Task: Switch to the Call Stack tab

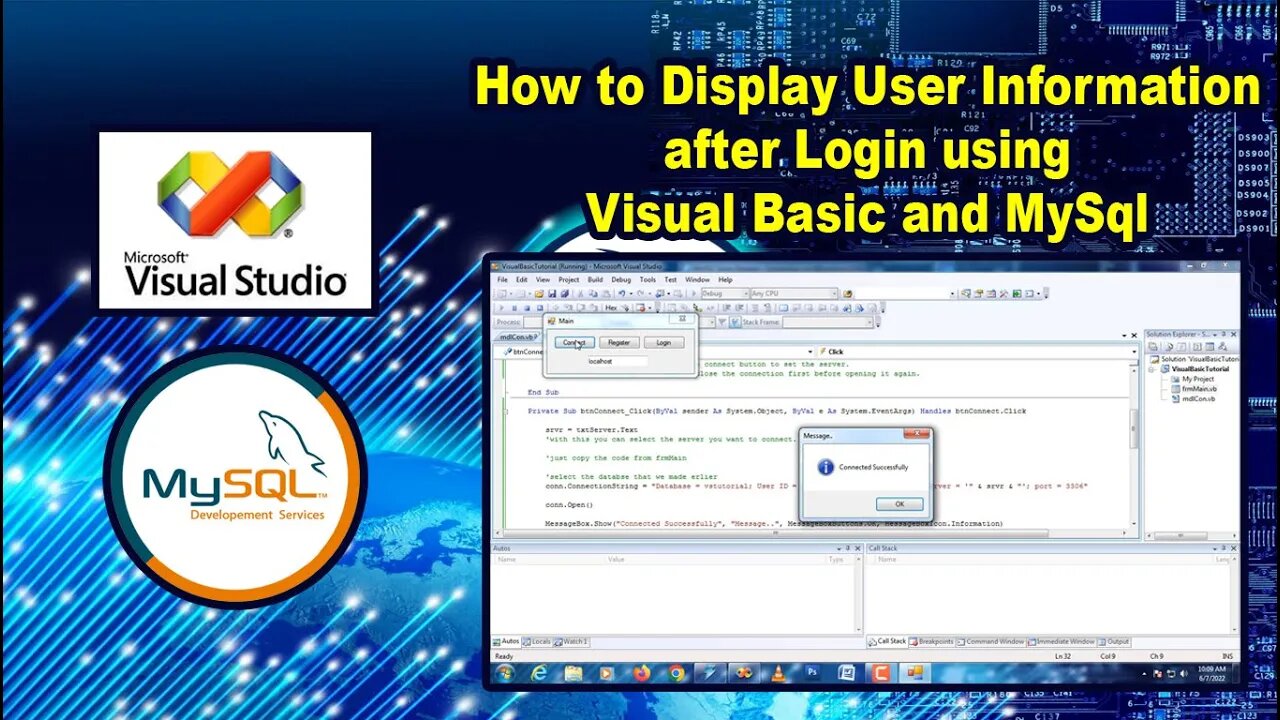Action: 887,641
